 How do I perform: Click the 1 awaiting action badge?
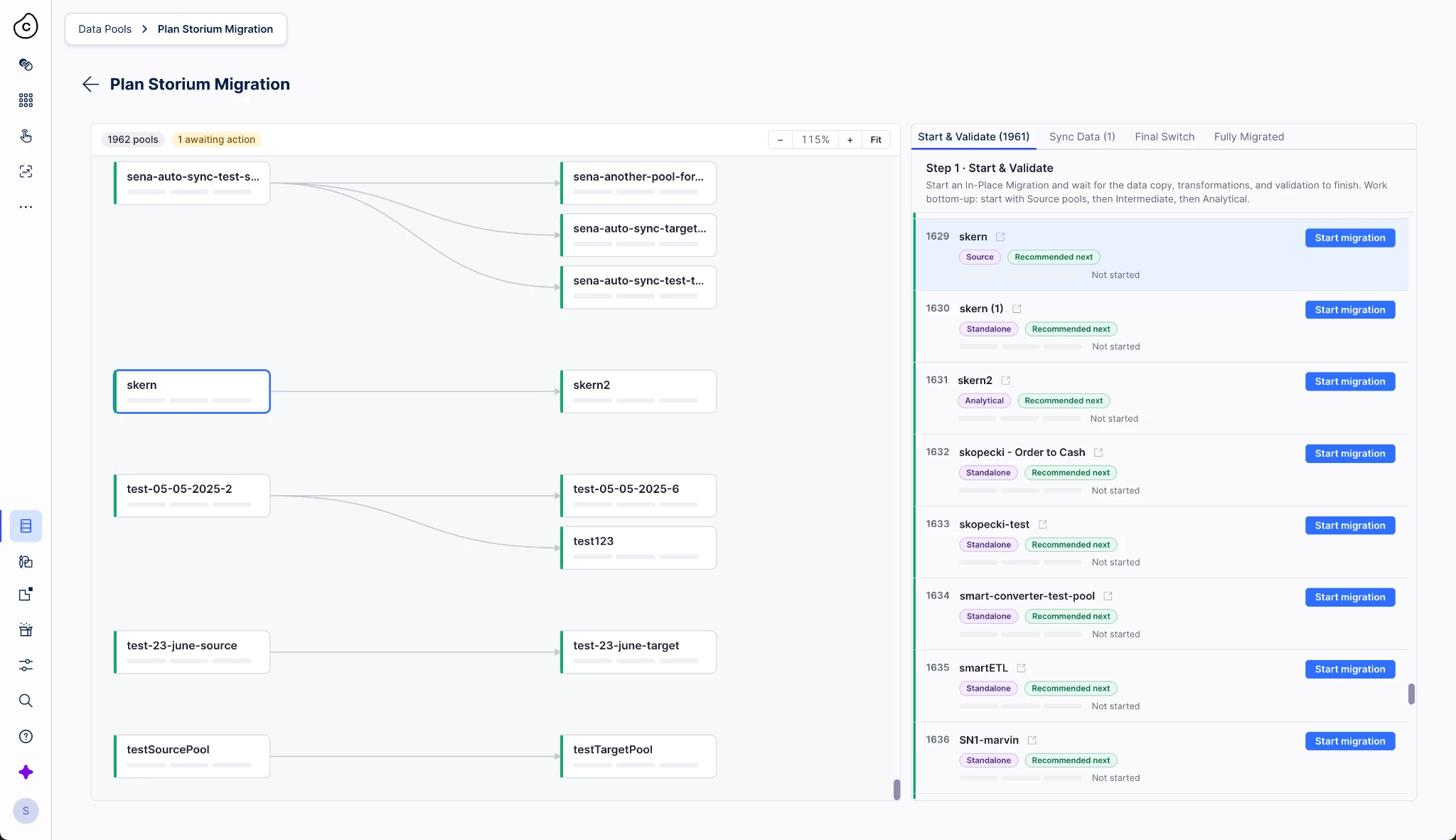click(216, 139)
